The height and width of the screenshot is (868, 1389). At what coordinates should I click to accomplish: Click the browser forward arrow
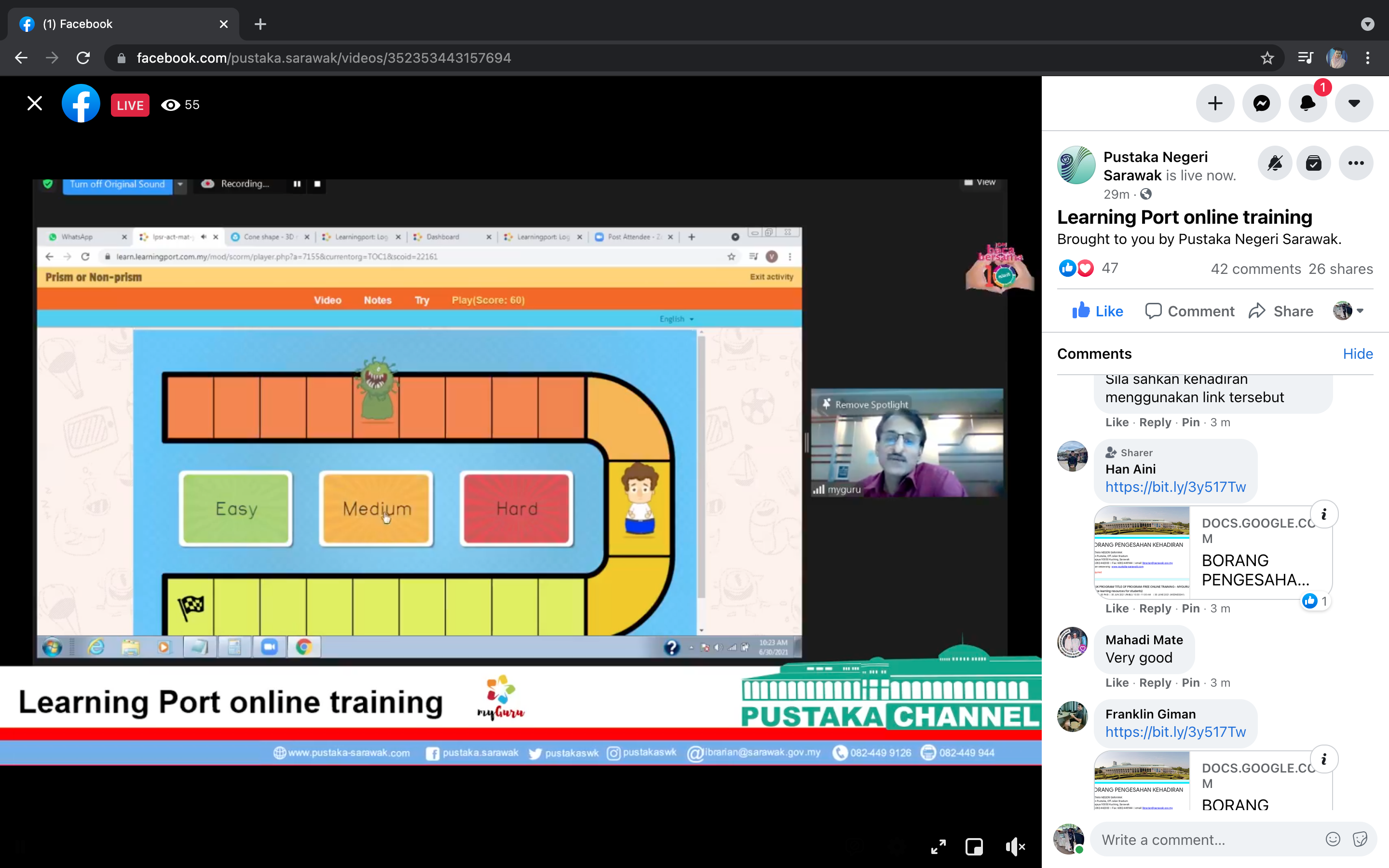click(x=52, y=58)
